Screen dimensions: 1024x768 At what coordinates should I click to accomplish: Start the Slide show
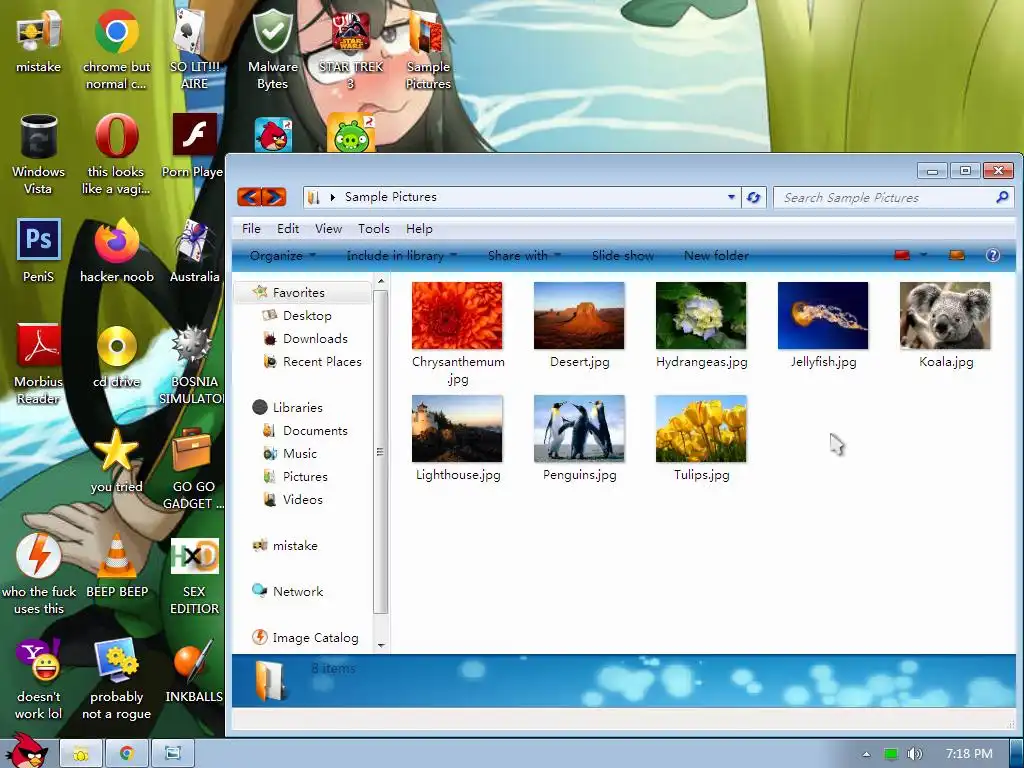point(622,255)
